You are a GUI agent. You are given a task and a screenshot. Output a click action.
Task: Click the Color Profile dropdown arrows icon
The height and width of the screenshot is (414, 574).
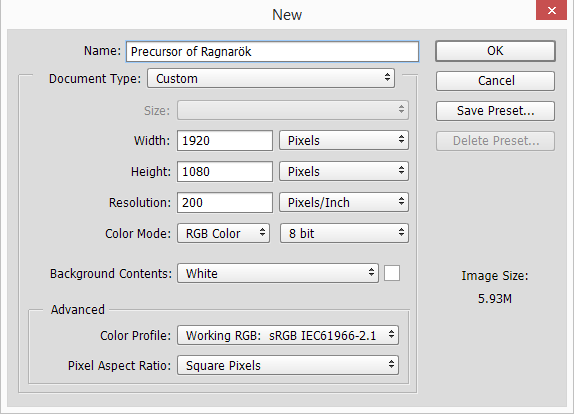[x=391, y=335]
